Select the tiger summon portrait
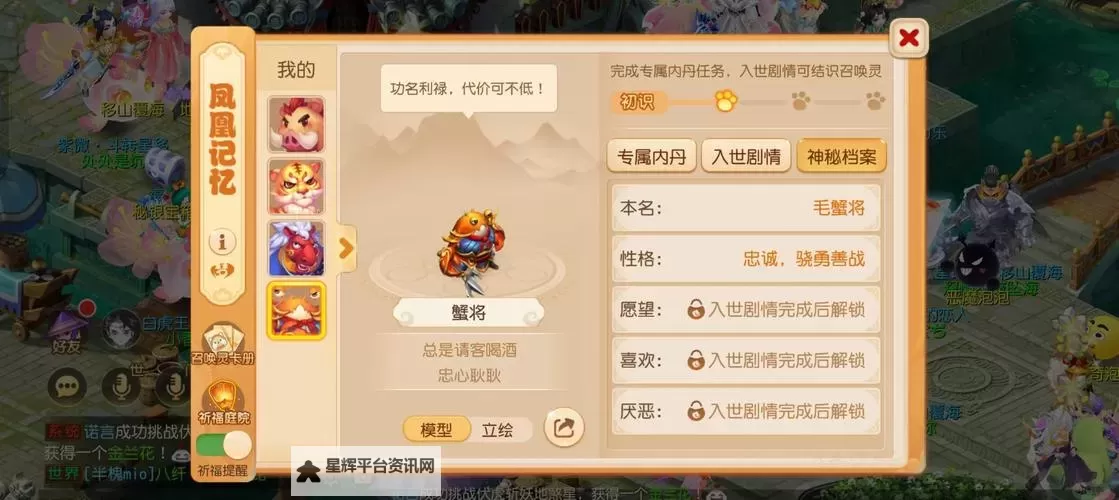 [x=295, y=186]
